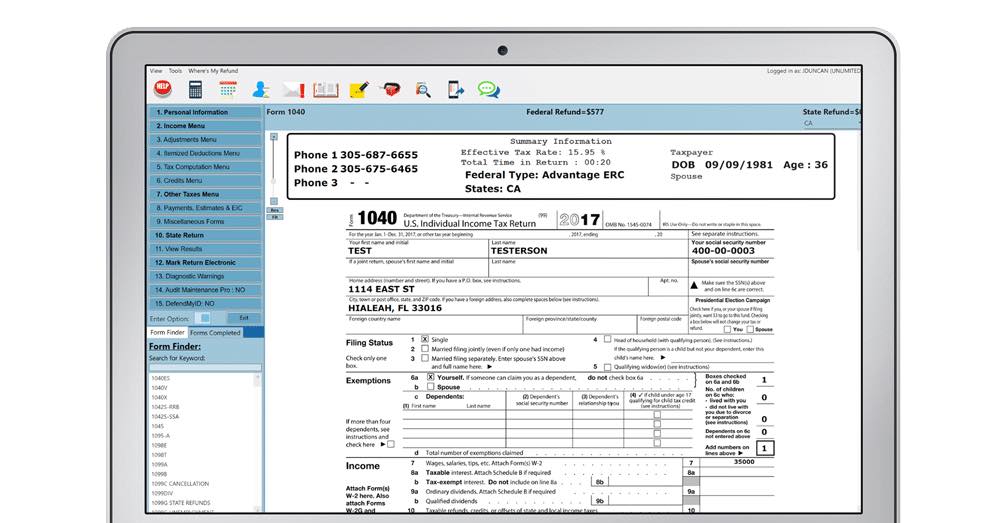The image size is (1000, 523).
Task: Switch to Forms Completed tab
Action: point(215,332)
